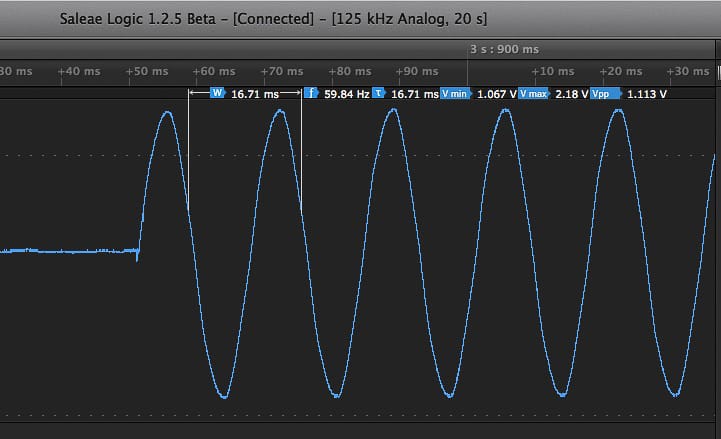
Task: Click the 16.71 ms period value after τ
Action: click(x=414, y=93)
